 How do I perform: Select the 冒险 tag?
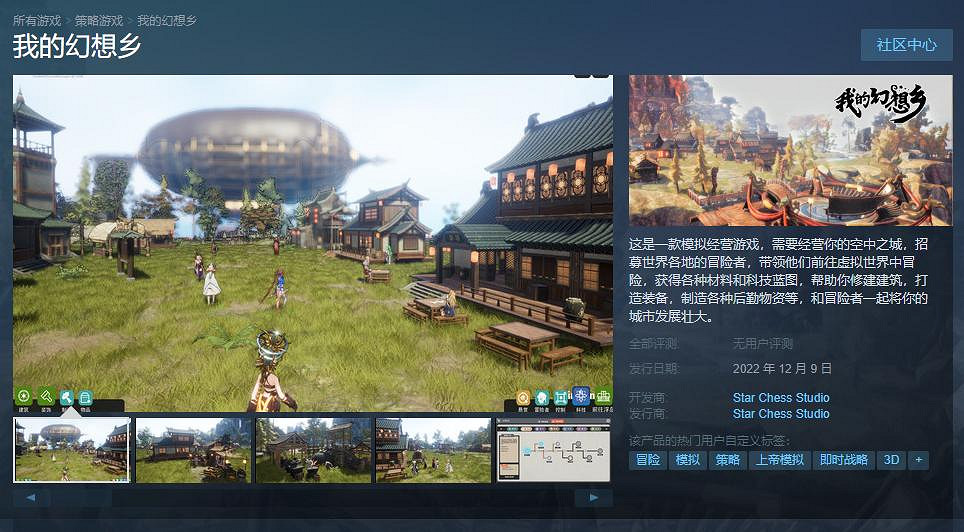click(647, 459)
